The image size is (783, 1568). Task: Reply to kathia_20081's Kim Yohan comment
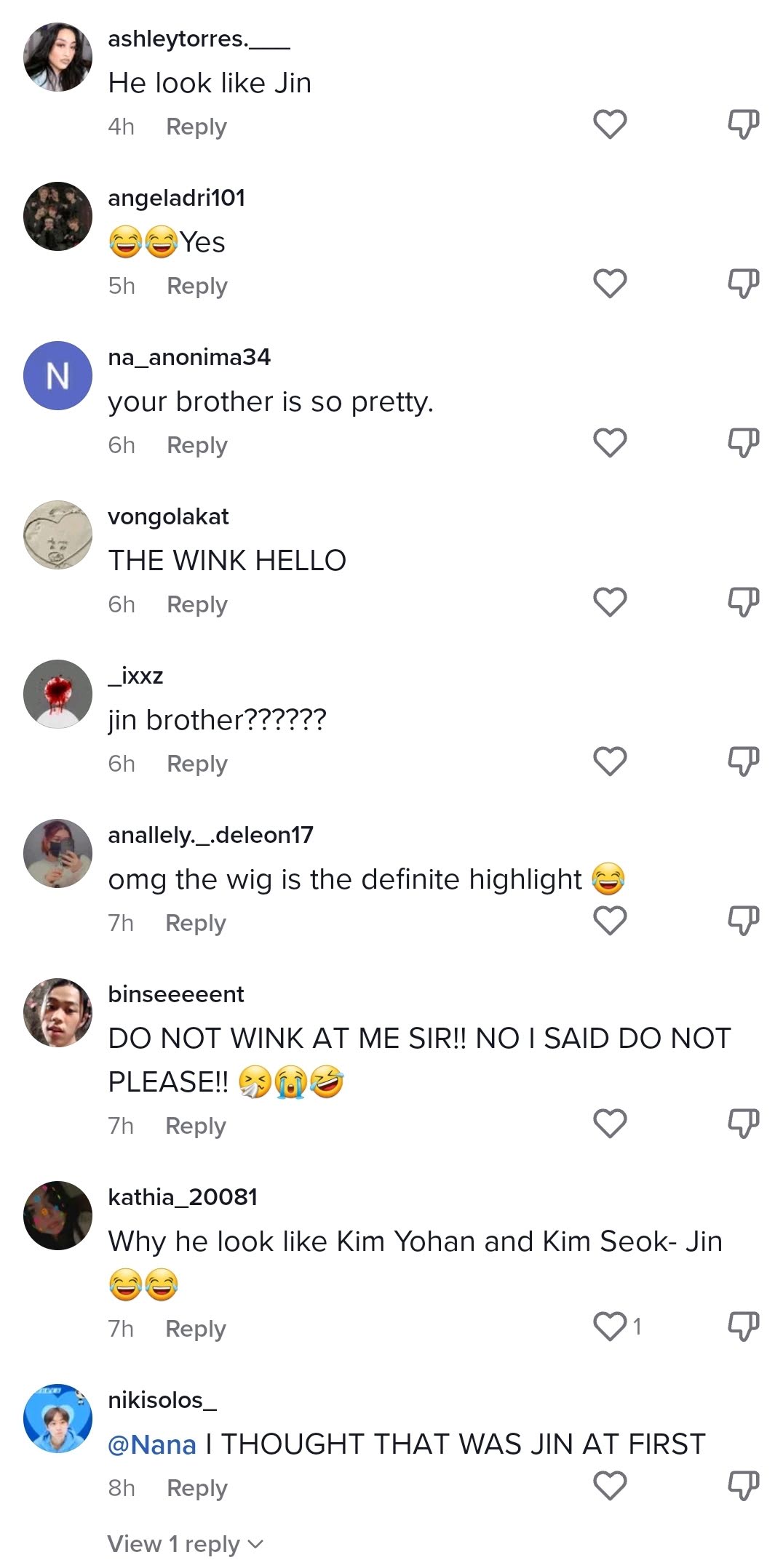pyautogui.click(x=196, y=1329)
